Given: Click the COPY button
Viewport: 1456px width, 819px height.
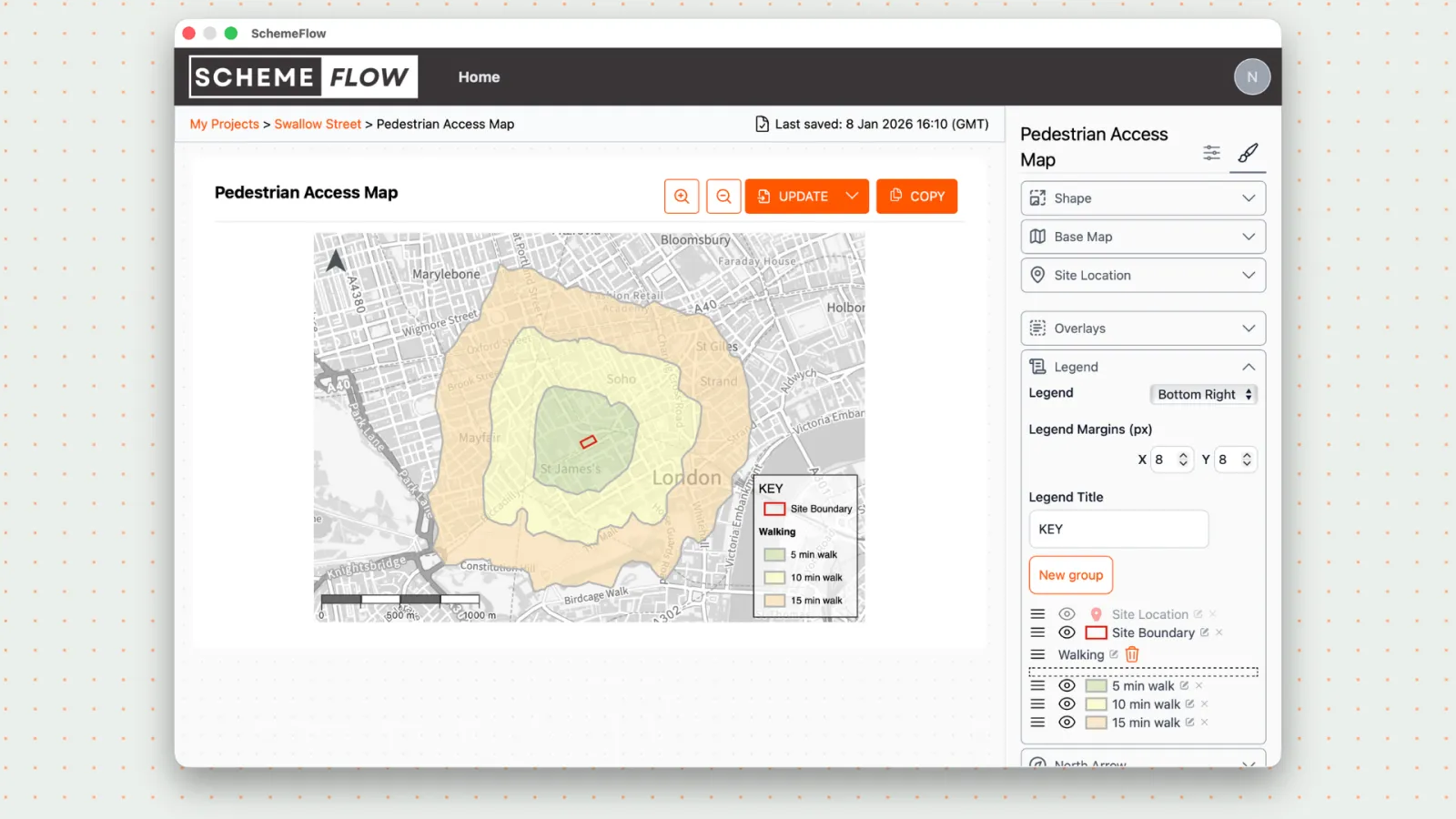Looking at the screenshot, I should [916, 196].
